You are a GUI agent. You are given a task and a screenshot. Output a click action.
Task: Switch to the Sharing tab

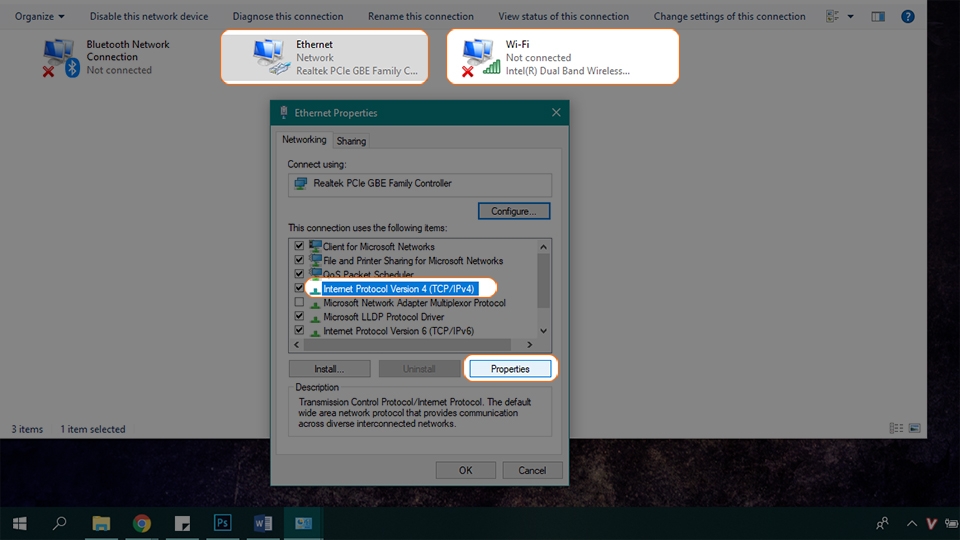point(351,141)
